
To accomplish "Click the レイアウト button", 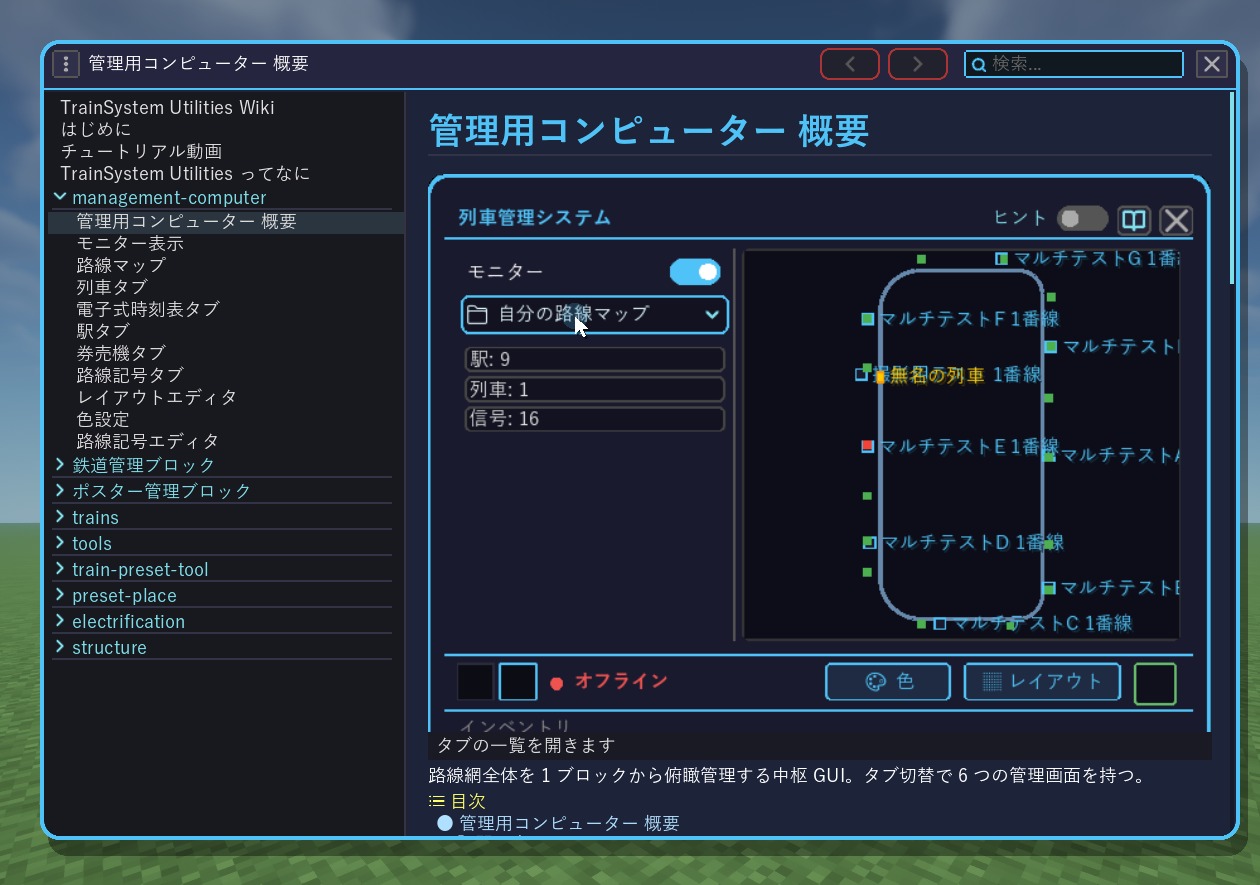I will [1042, 682].
